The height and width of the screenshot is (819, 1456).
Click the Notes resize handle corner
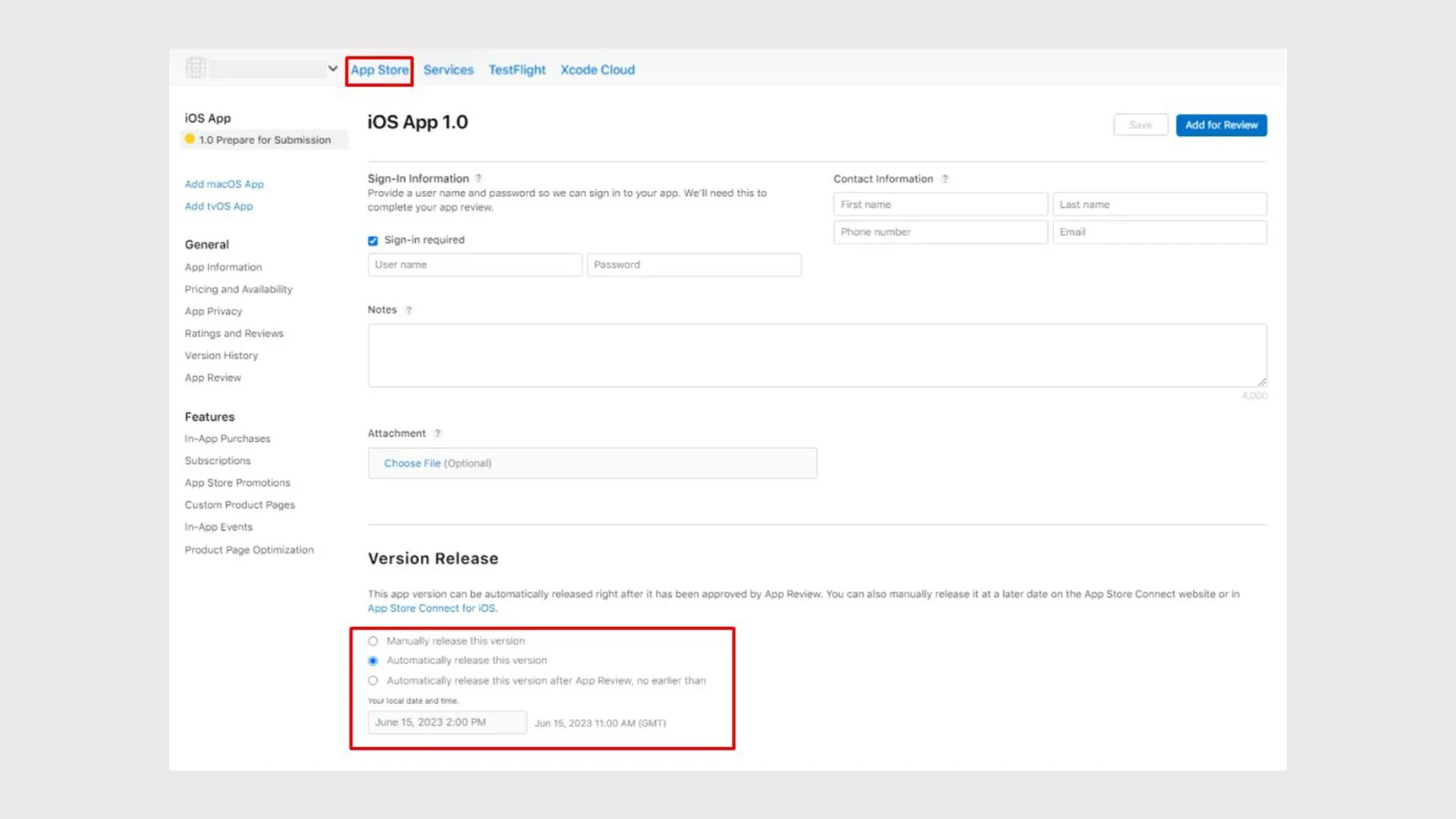click(1262, 382)
